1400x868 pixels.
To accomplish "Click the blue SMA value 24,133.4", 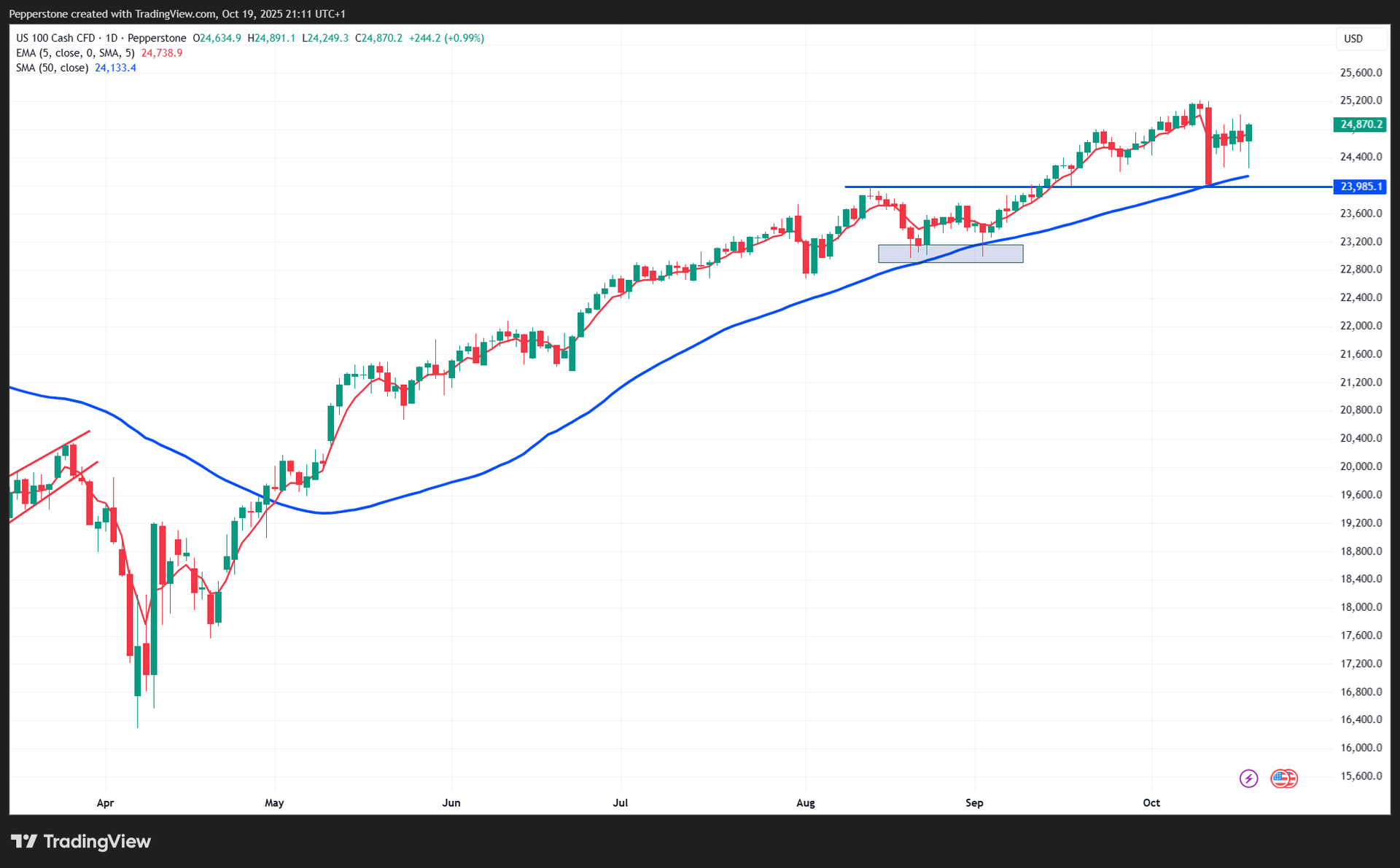I will [115, 68].
